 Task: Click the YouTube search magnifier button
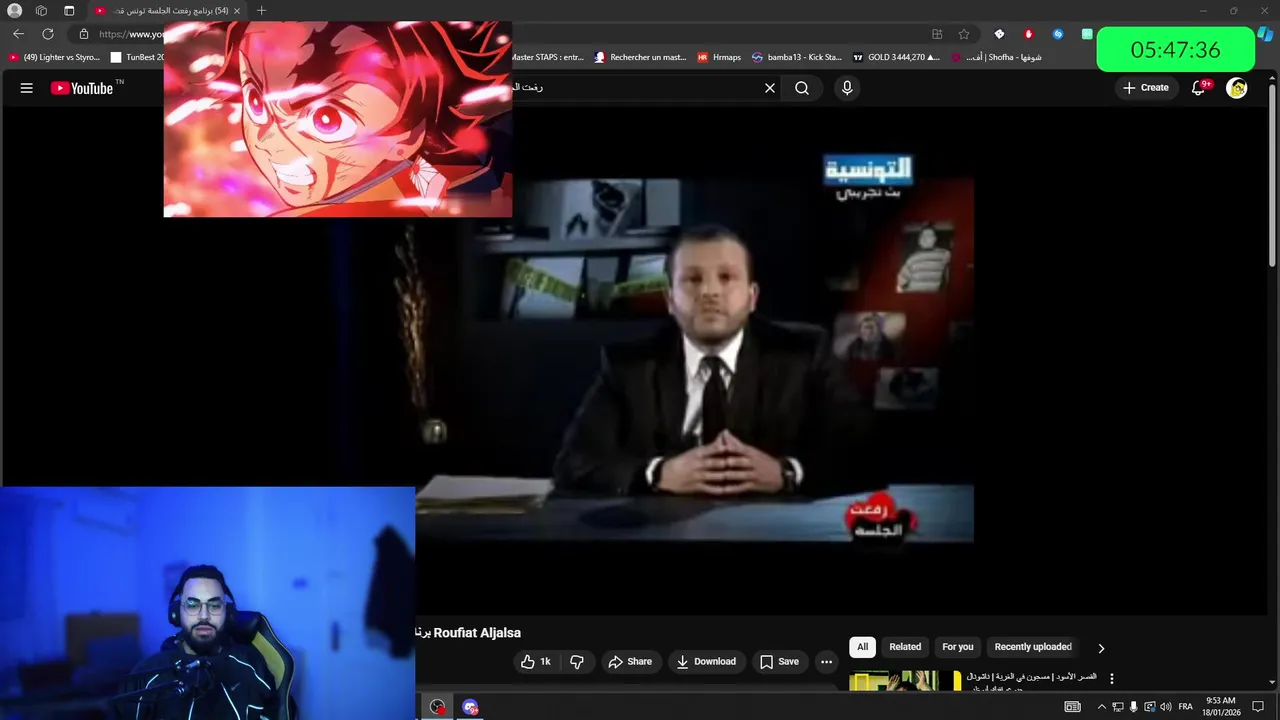tap(802, 88)
